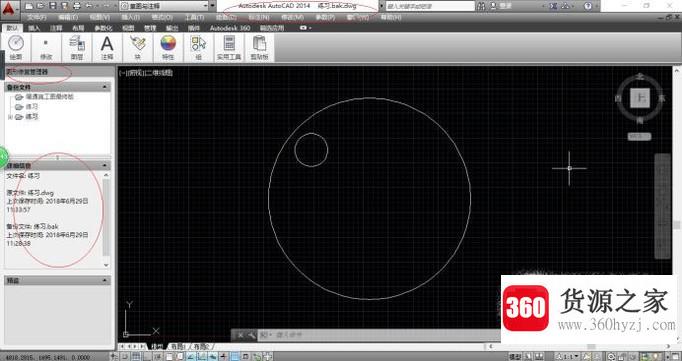Open the Autodesk 360 ribbon tab
Viewport: 682px width, 361px height.
[230, 28]
